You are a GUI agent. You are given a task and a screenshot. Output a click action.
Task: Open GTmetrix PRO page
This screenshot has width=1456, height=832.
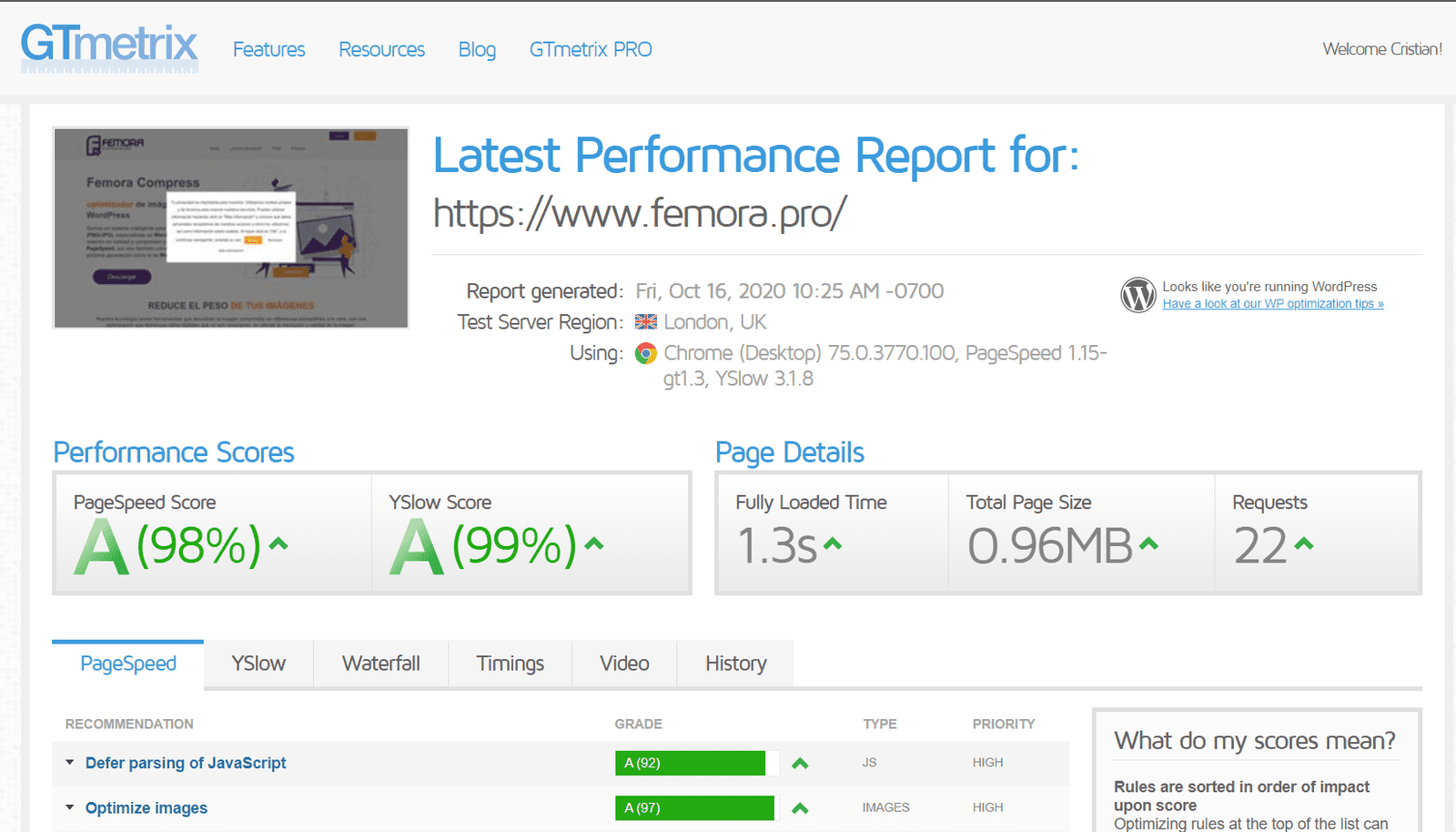tap(591, 49)
